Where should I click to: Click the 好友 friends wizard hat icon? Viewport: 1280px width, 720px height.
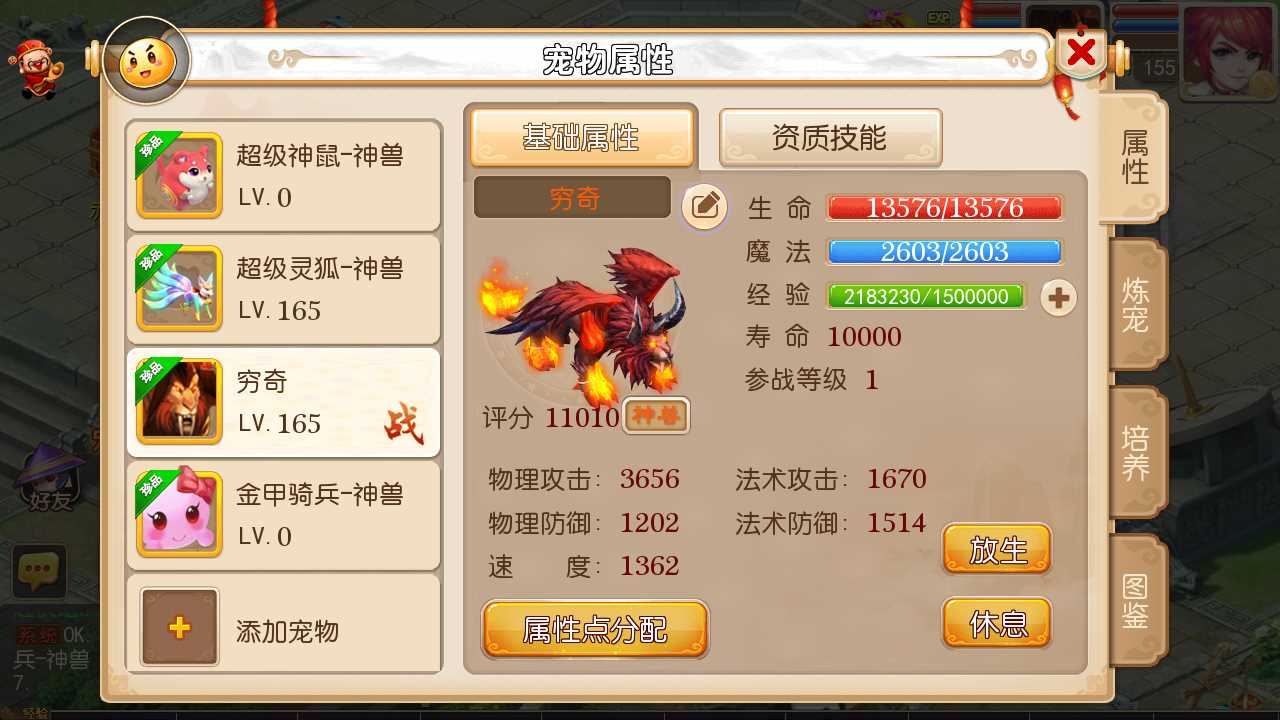tap(48, 477)
